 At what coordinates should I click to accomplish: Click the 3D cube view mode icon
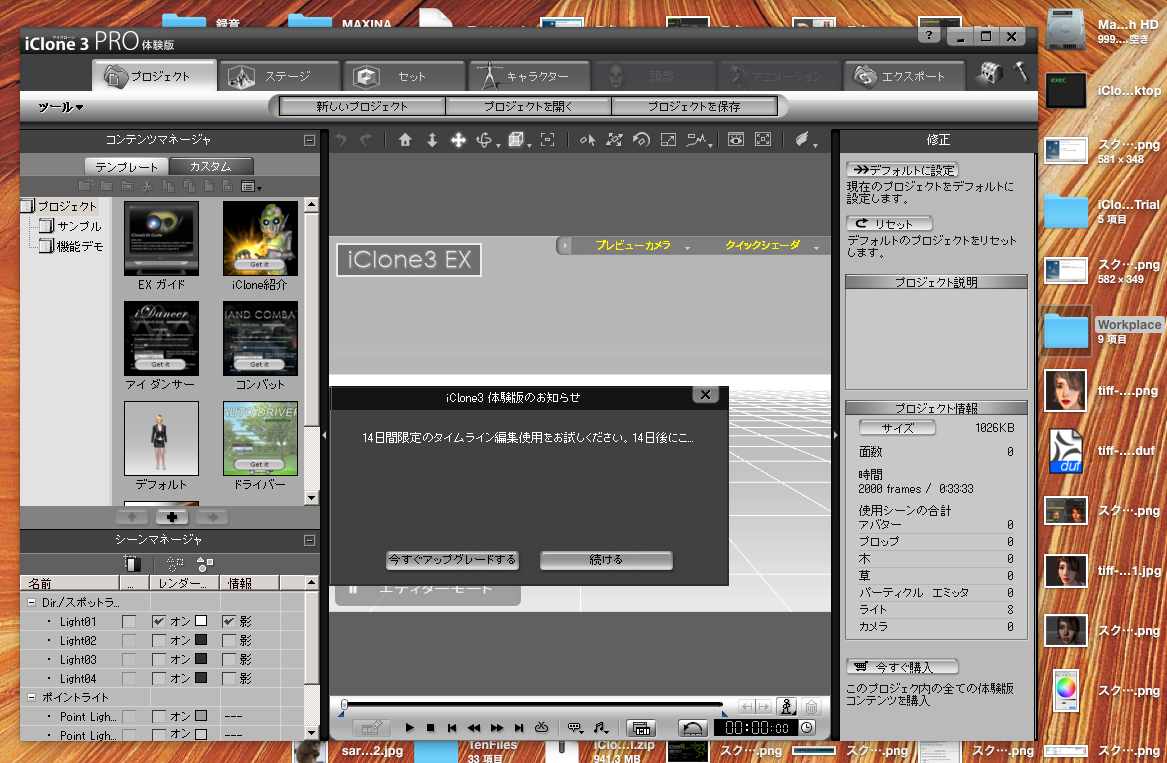click(x=516, y=140)
